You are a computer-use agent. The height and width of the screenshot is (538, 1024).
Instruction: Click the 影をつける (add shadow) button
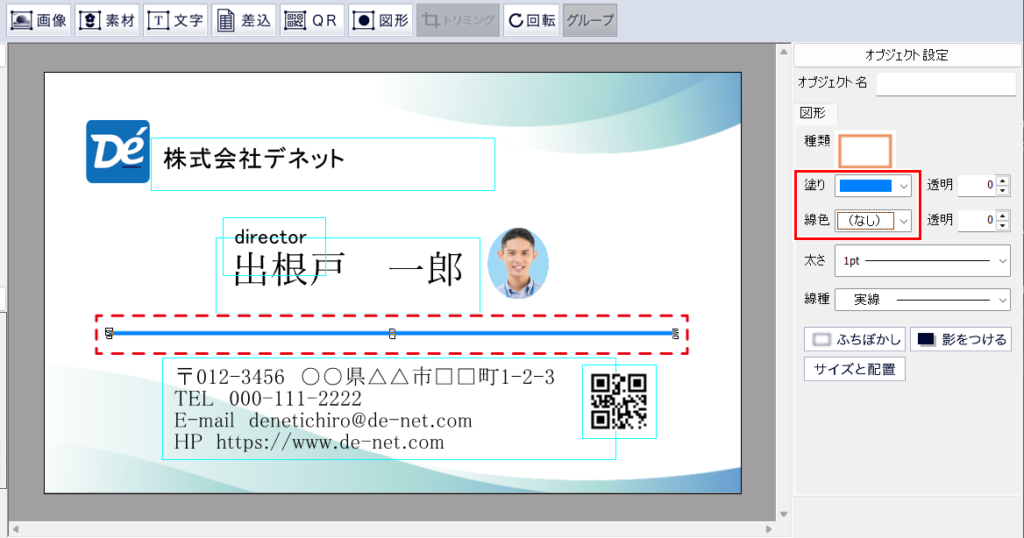pyautogui.click(x=961, y=340)
